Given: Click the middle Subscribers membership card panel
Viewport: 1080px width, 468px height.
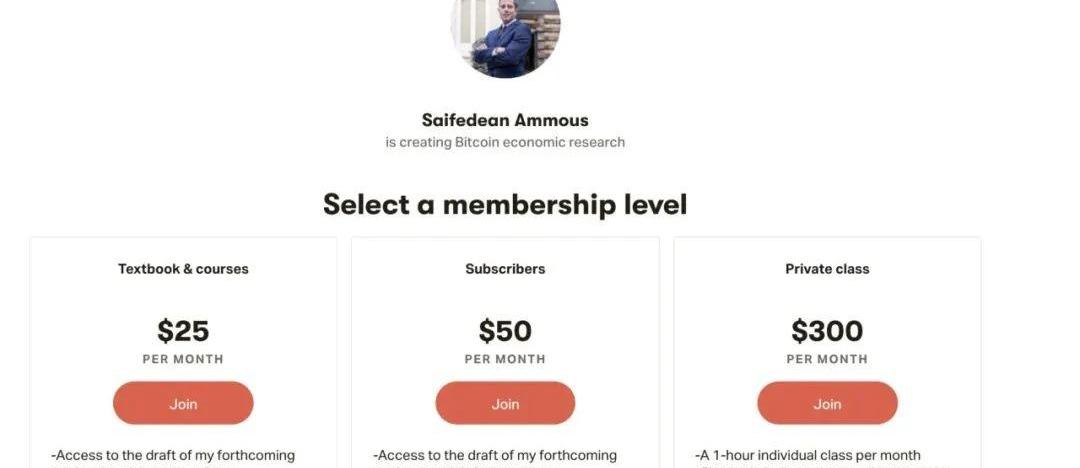Looking at the screenshot, I should (610, 300).
